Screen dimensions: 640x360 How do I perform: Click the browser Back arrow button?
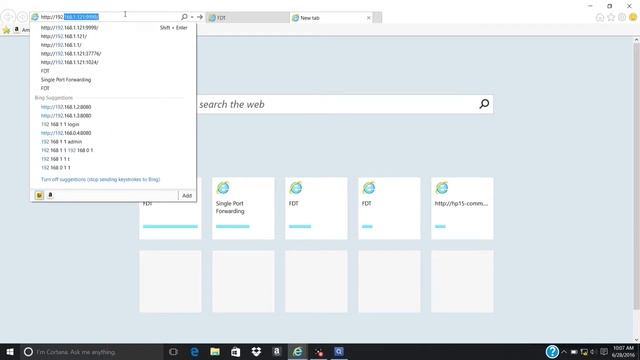[9, 17]
